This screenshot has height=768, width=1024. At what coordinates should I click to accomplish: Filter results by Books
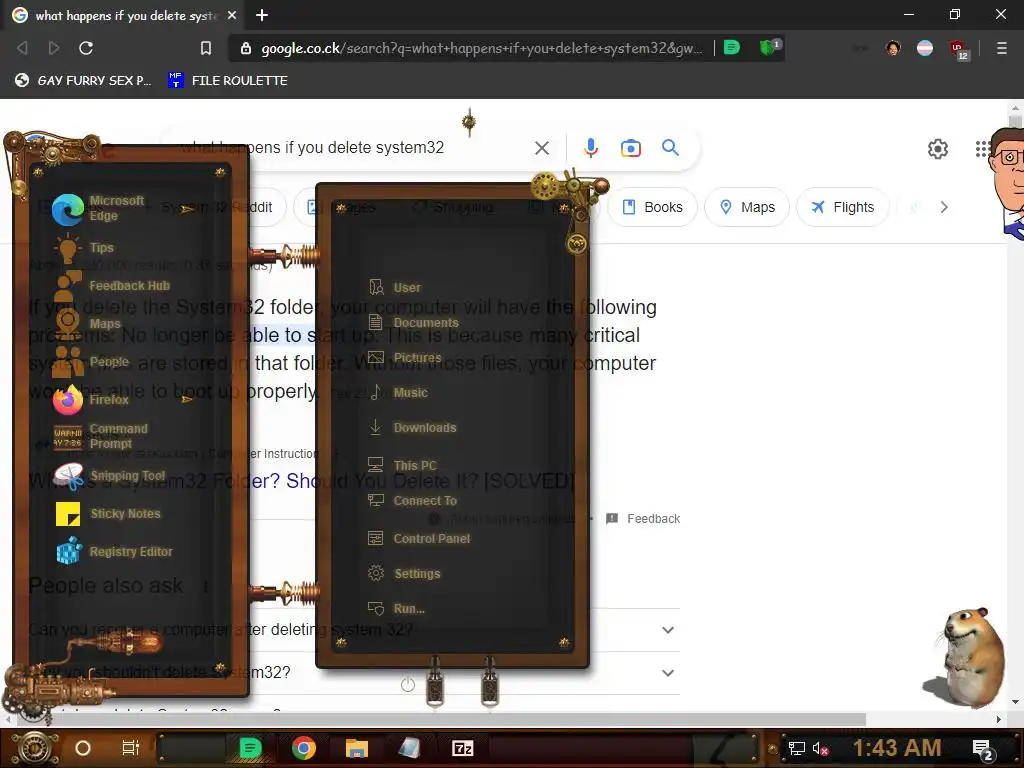click(x=652, y=207)
